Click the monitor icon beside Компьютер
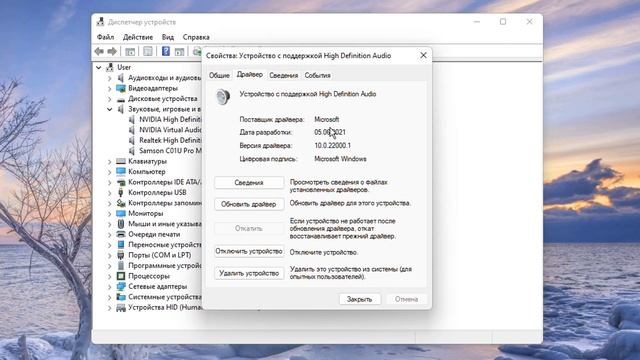The height and width of the screenshot is (360, 640). pos(121,171)
